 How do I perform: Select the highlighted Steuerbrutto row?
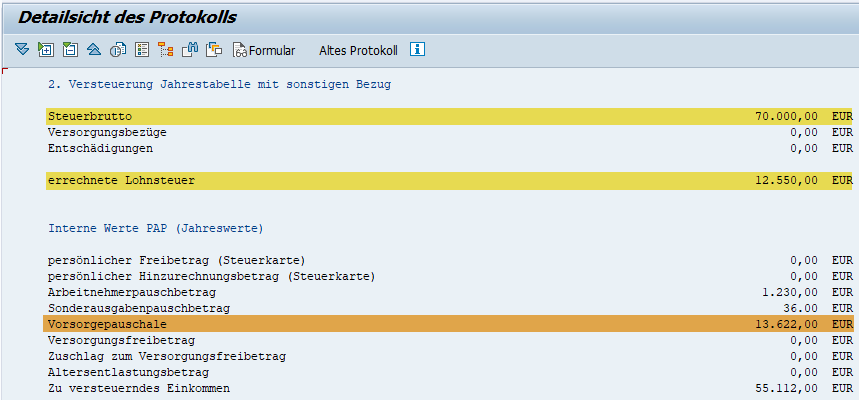pos(449,117)
